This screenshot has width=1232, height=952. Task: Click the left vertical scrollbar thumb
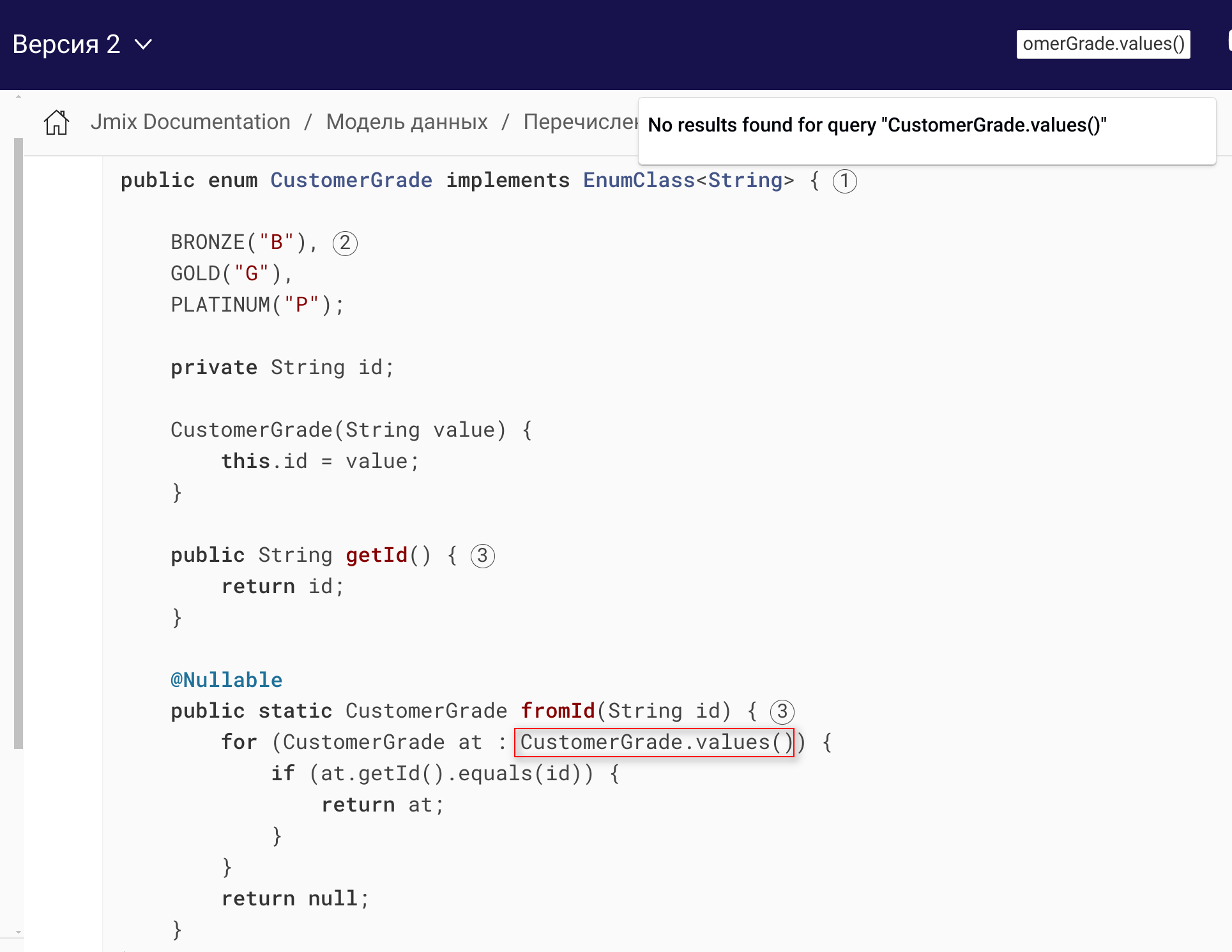click(19, 443)
